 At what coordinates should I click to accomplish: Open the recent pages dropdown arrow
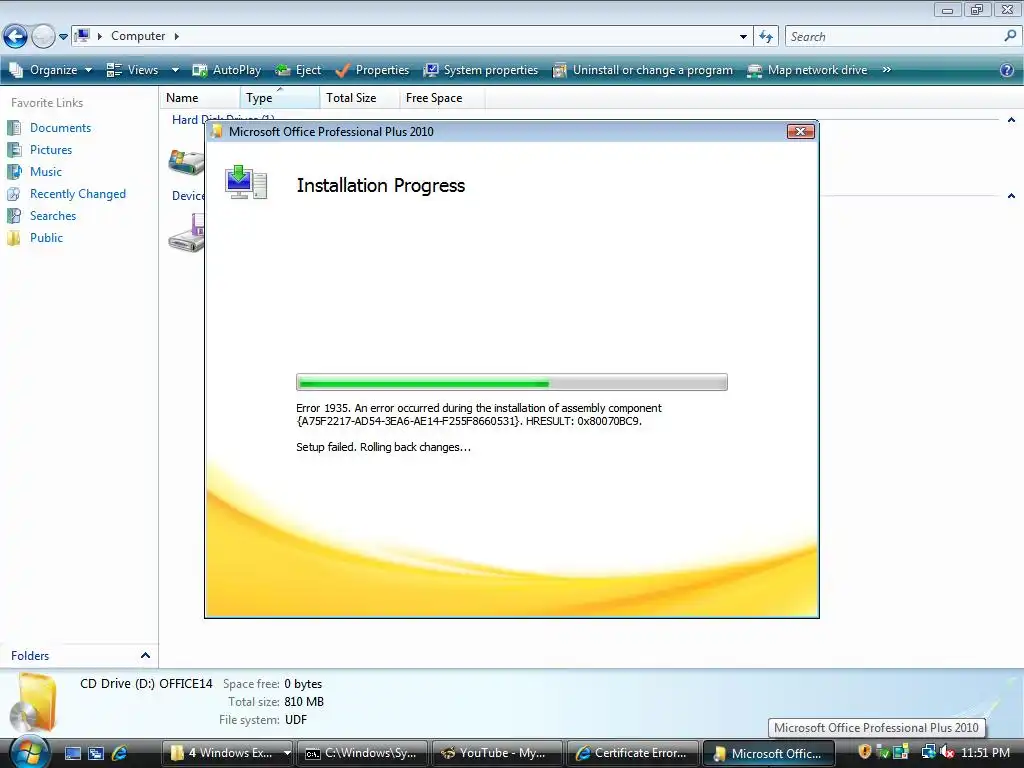point(63,37)
